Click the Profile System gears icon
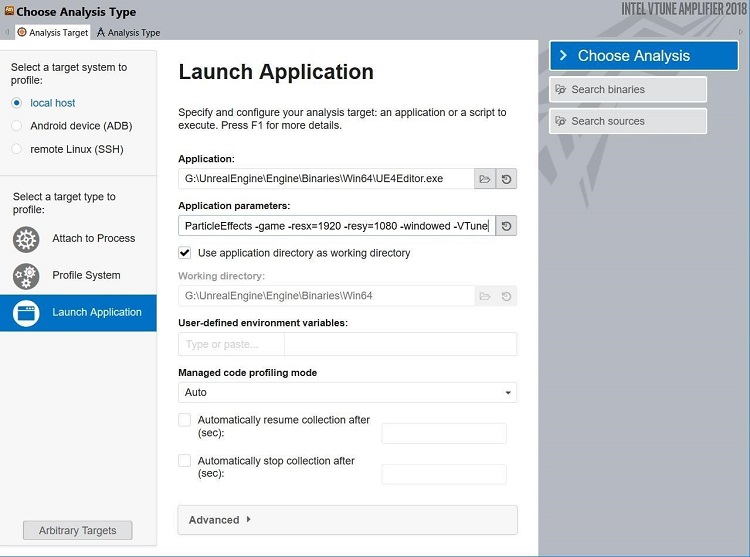Image resolution: width=750 pixels, height=557 pixels. [26, 276]
